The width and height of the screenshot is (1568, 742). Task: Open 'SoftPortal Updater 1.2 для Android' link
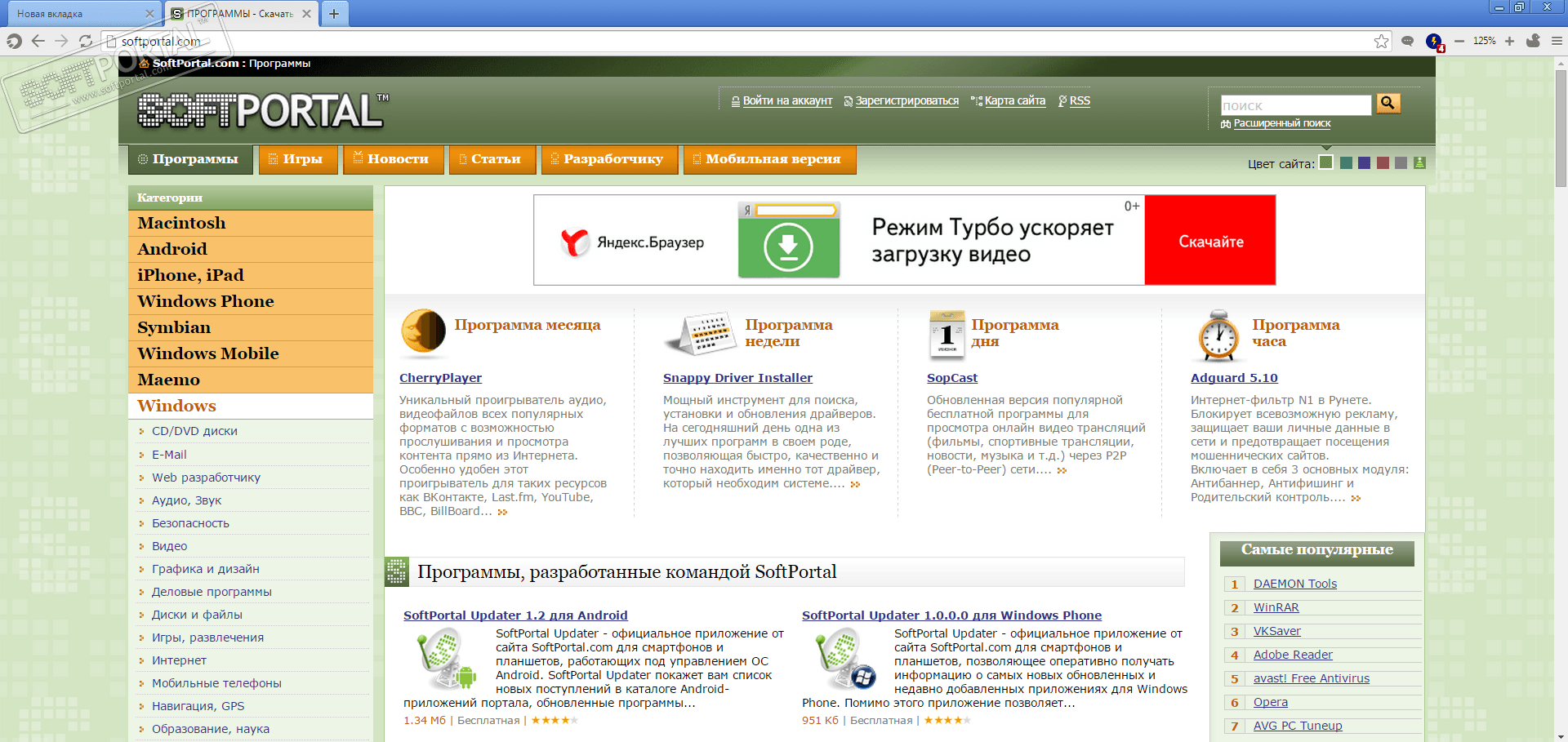[515, 615]
